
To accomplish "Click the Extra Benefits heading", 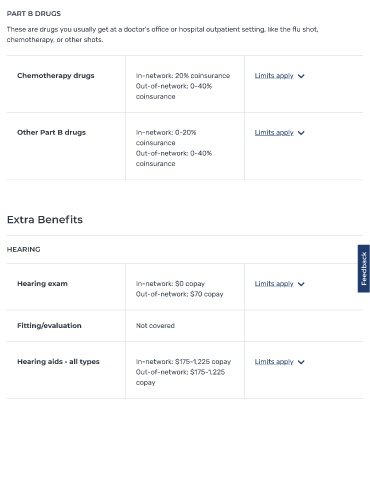I will coord(45,220).
